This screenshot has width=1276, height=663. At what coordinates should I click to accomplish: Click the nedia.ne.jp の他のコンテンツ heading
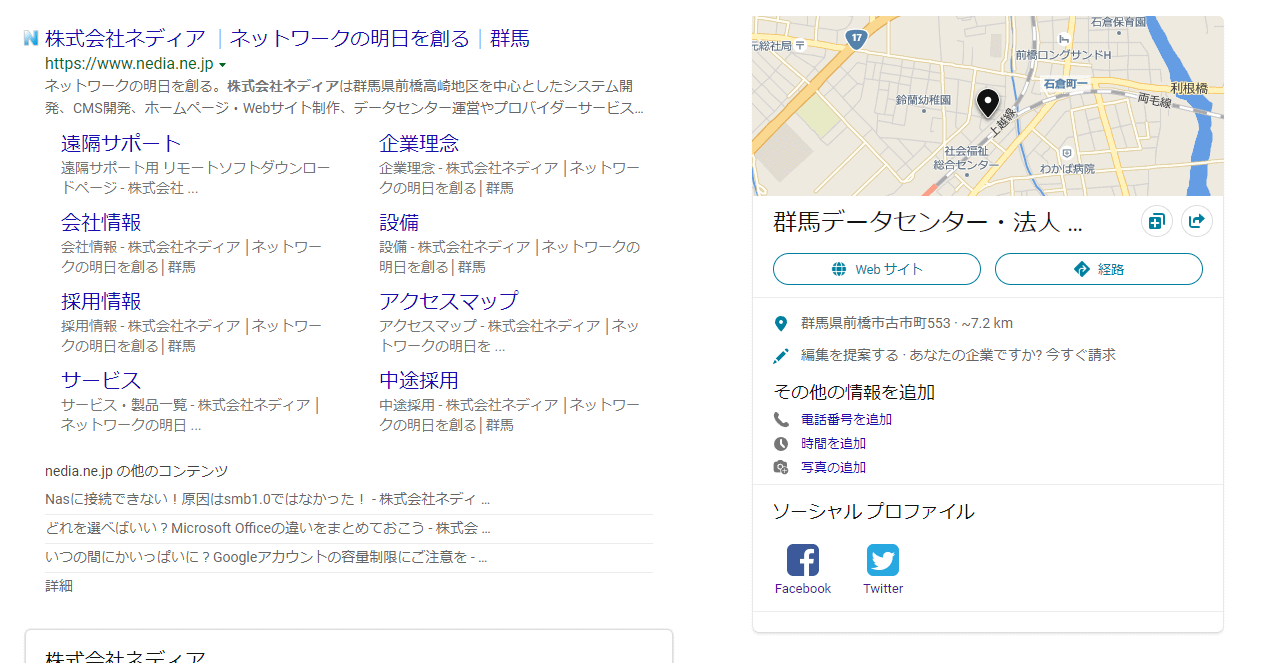coord(137,471)
